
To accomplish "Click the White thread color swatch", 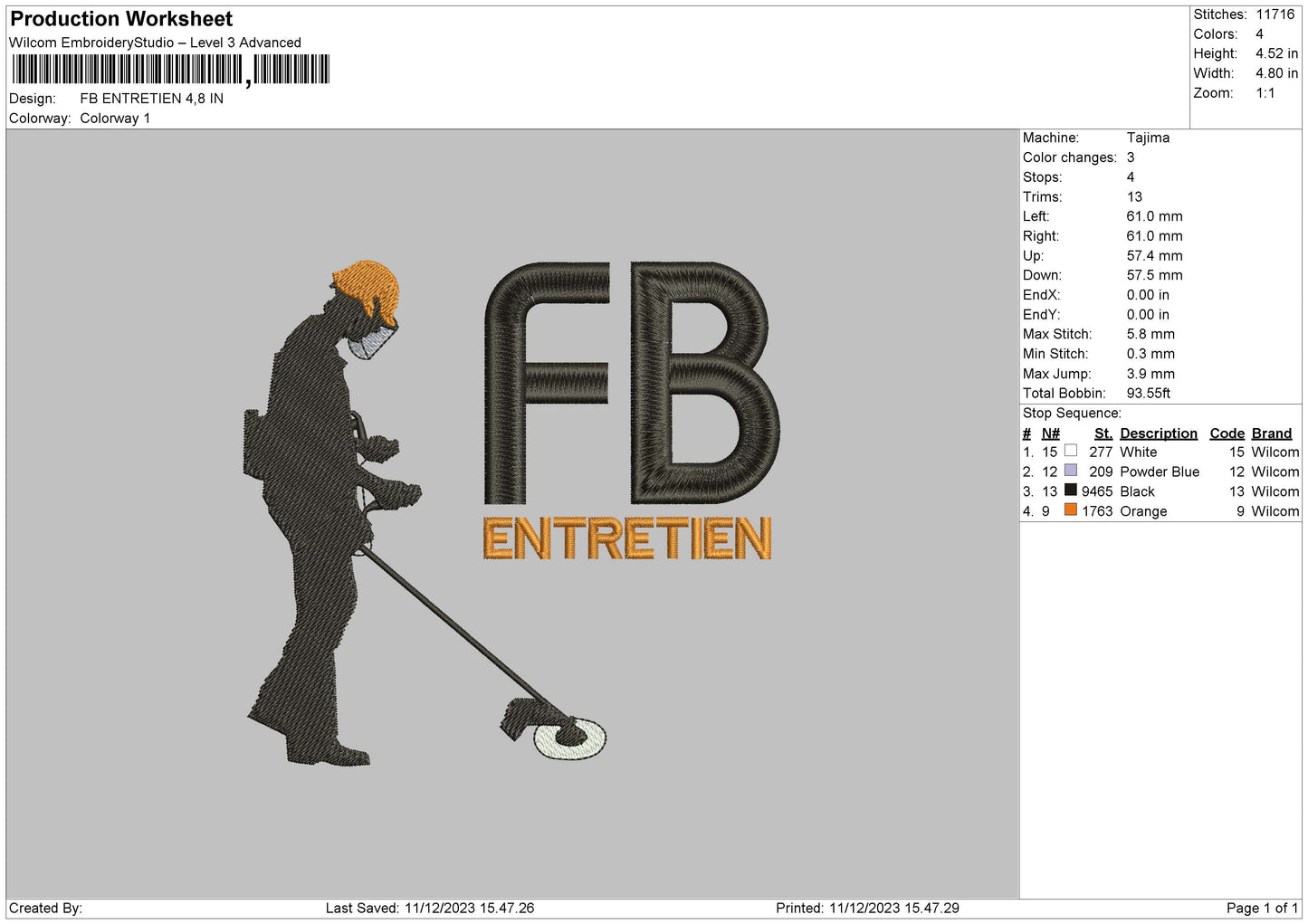I will click(1071, 451).
